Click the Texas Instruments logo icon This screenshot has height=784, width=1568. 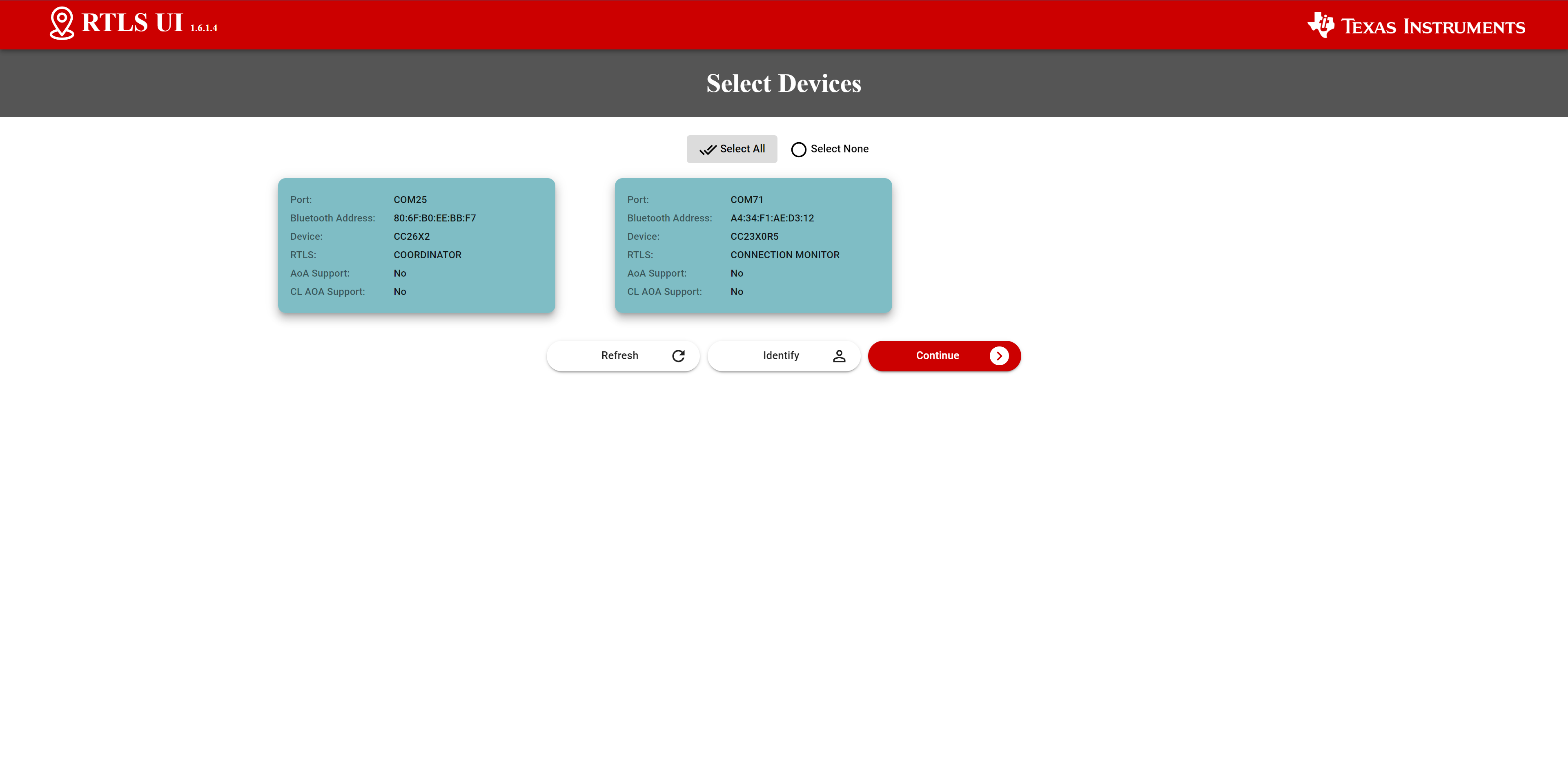(1320, 25)
